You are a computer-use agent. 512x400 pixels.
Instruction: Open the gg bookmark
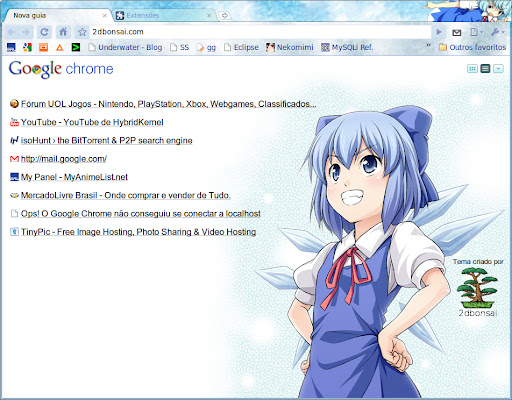coord(206,47)
